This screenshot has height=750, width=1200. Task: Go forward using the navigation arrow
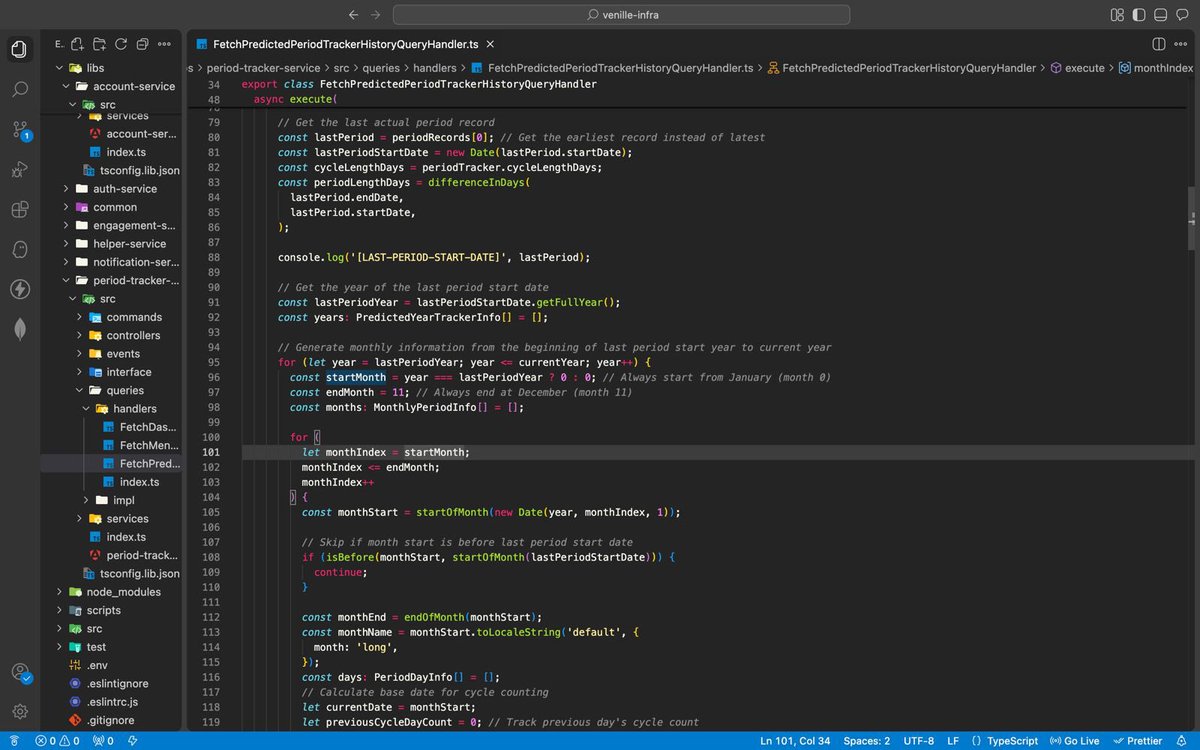coord(376,15)
